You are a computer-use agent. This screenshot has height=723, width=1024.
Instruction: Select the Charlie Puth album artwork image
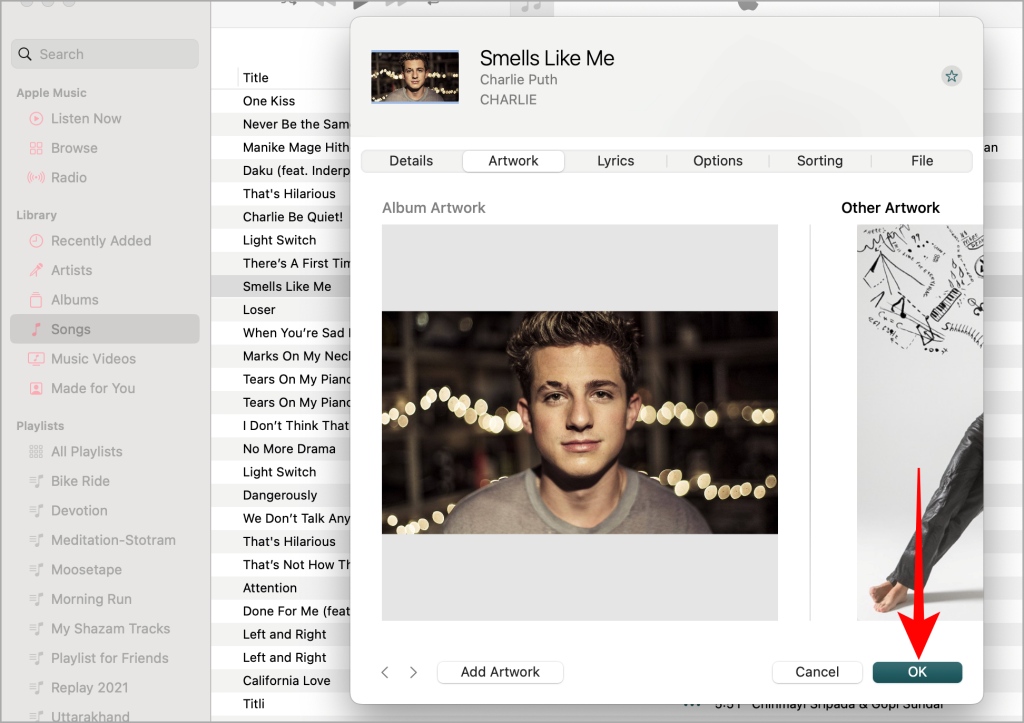(x=580, y=423)
